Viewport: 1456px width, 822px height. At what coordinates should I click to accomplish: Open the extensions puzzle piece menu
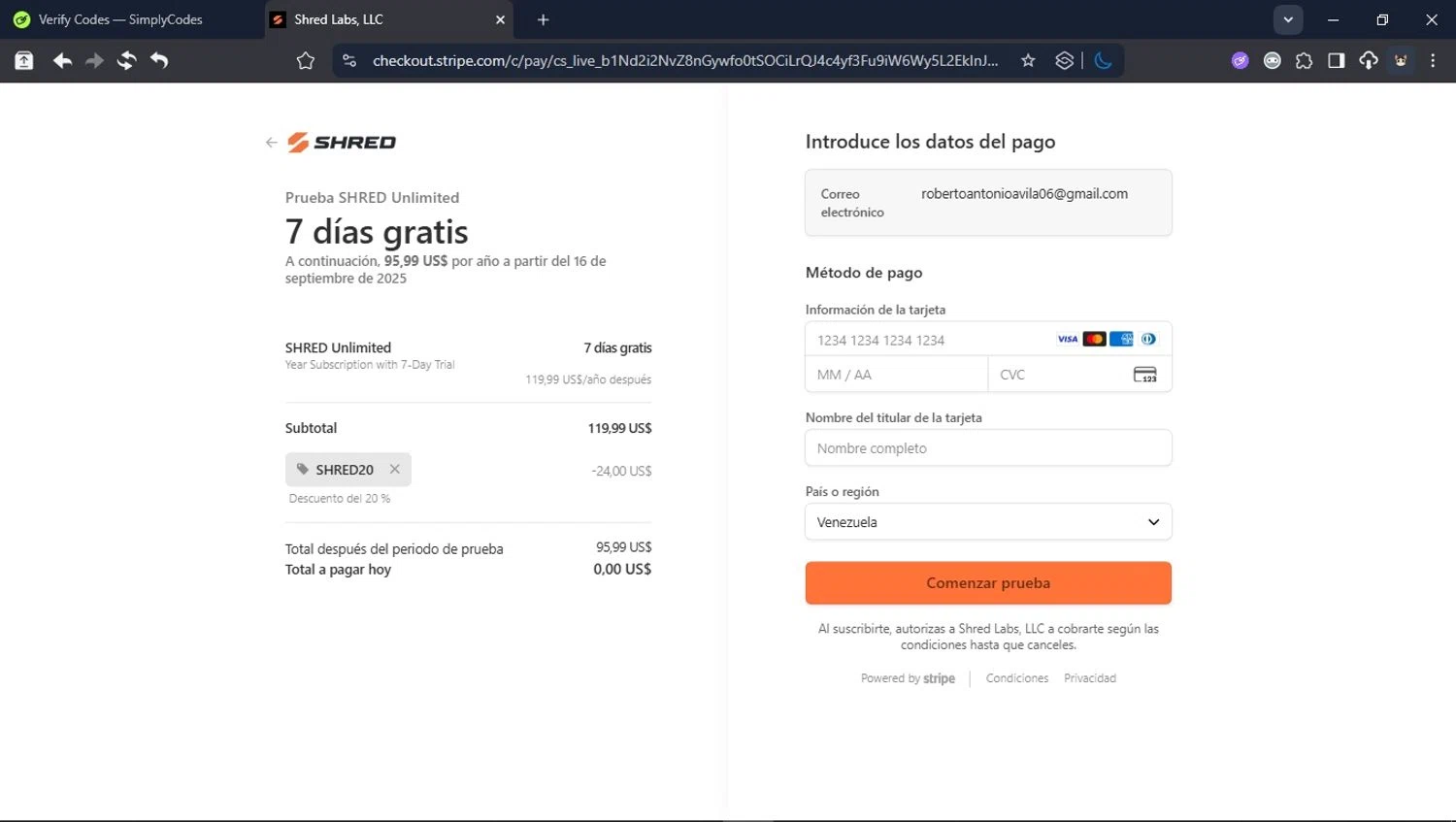1304,60
